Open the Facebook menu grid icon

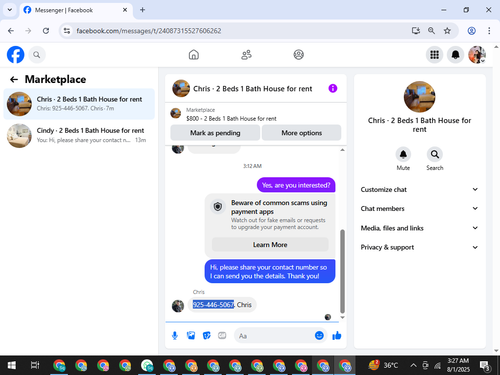[x=434, y=55]
